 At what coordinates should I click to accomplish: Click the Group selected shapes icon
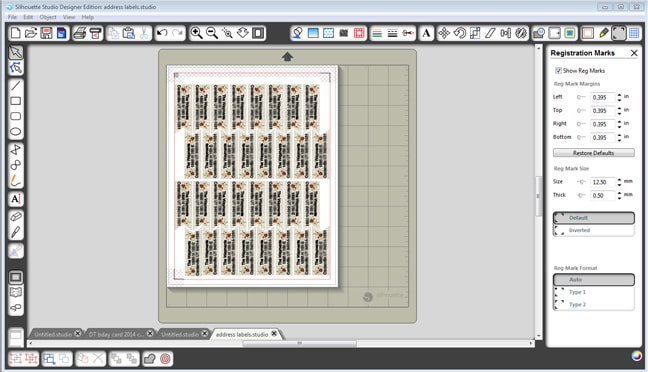[16, 358]
